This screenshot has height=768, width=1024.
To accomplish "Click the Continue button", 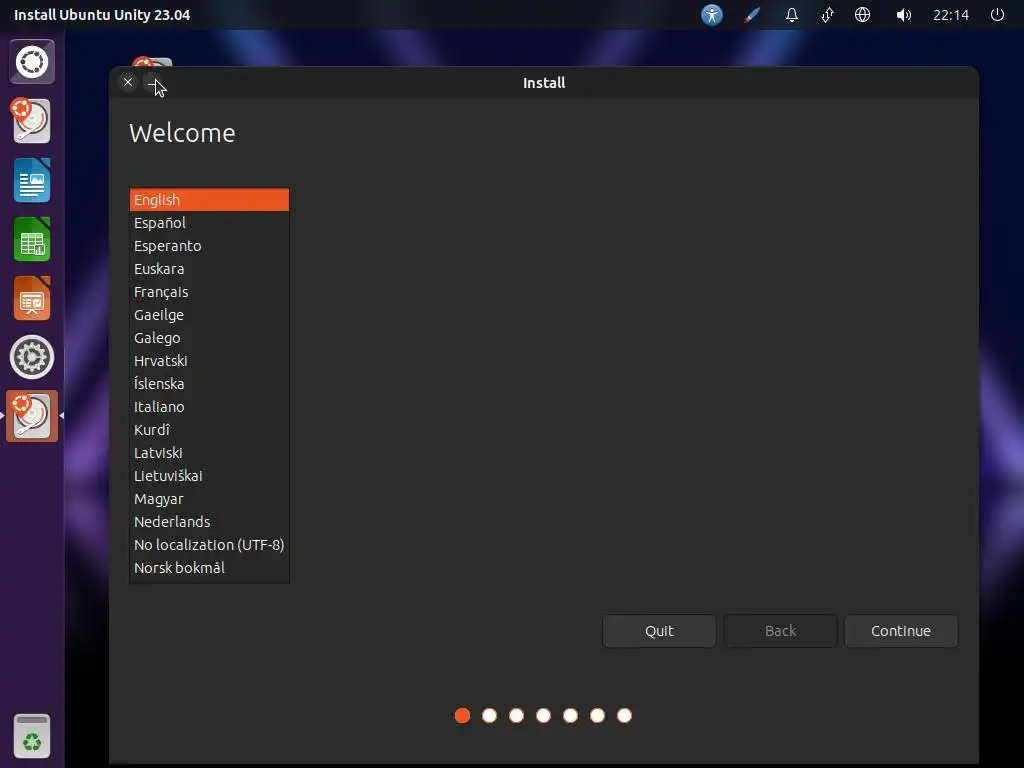I will coord(901,631).
